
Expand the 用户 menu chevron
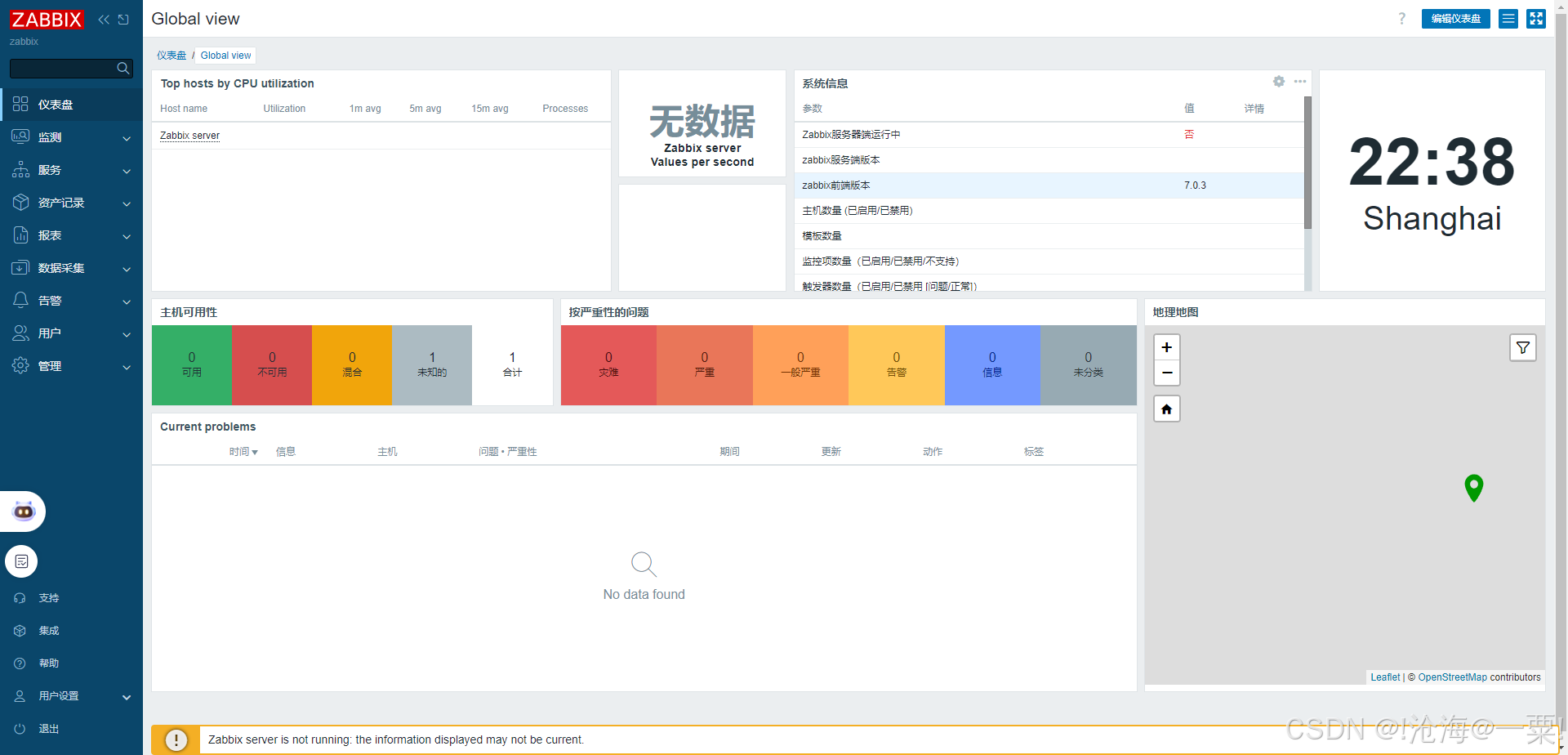click(x=127, y=334)
